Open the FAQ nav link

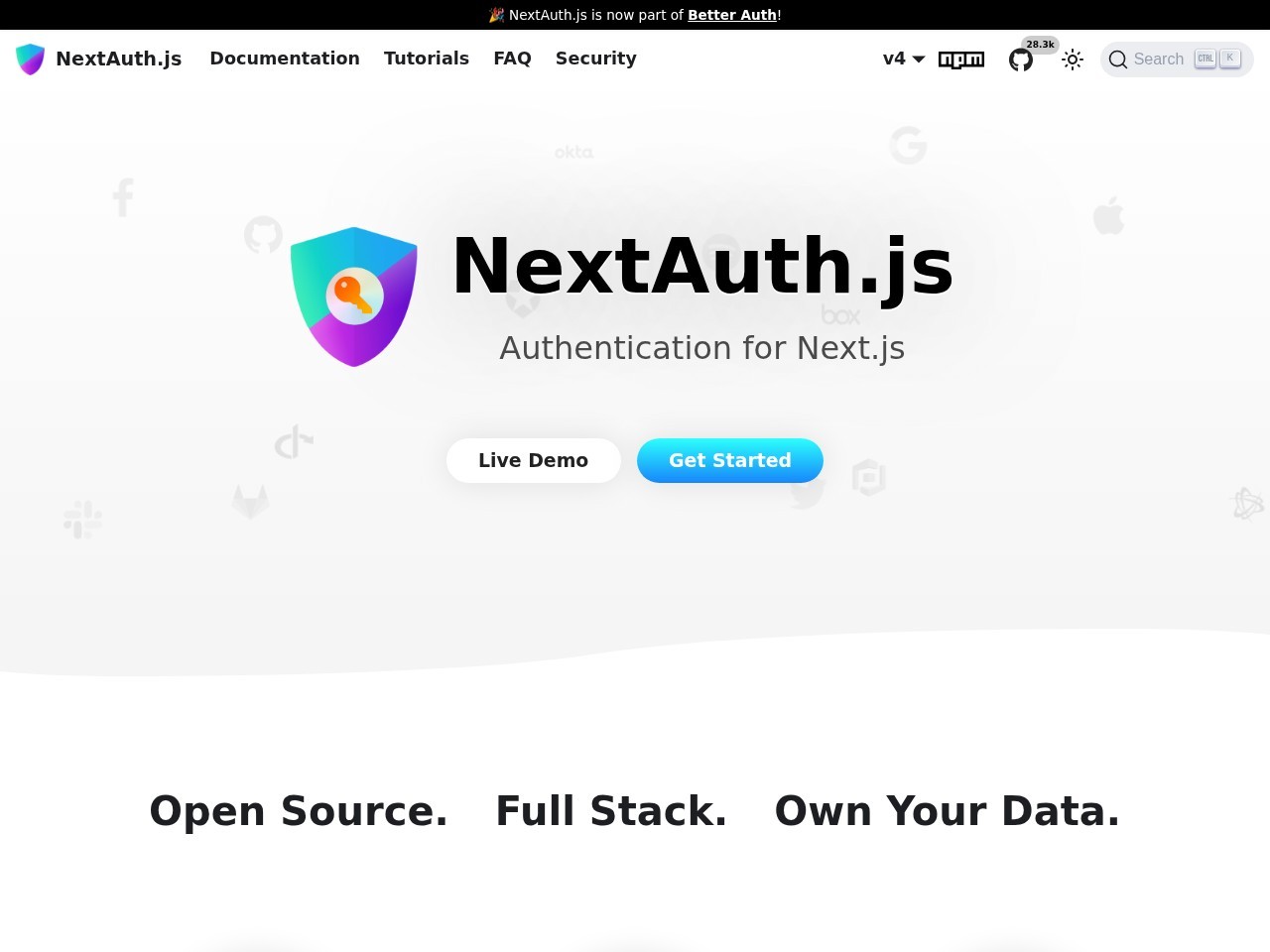[512, 59]
